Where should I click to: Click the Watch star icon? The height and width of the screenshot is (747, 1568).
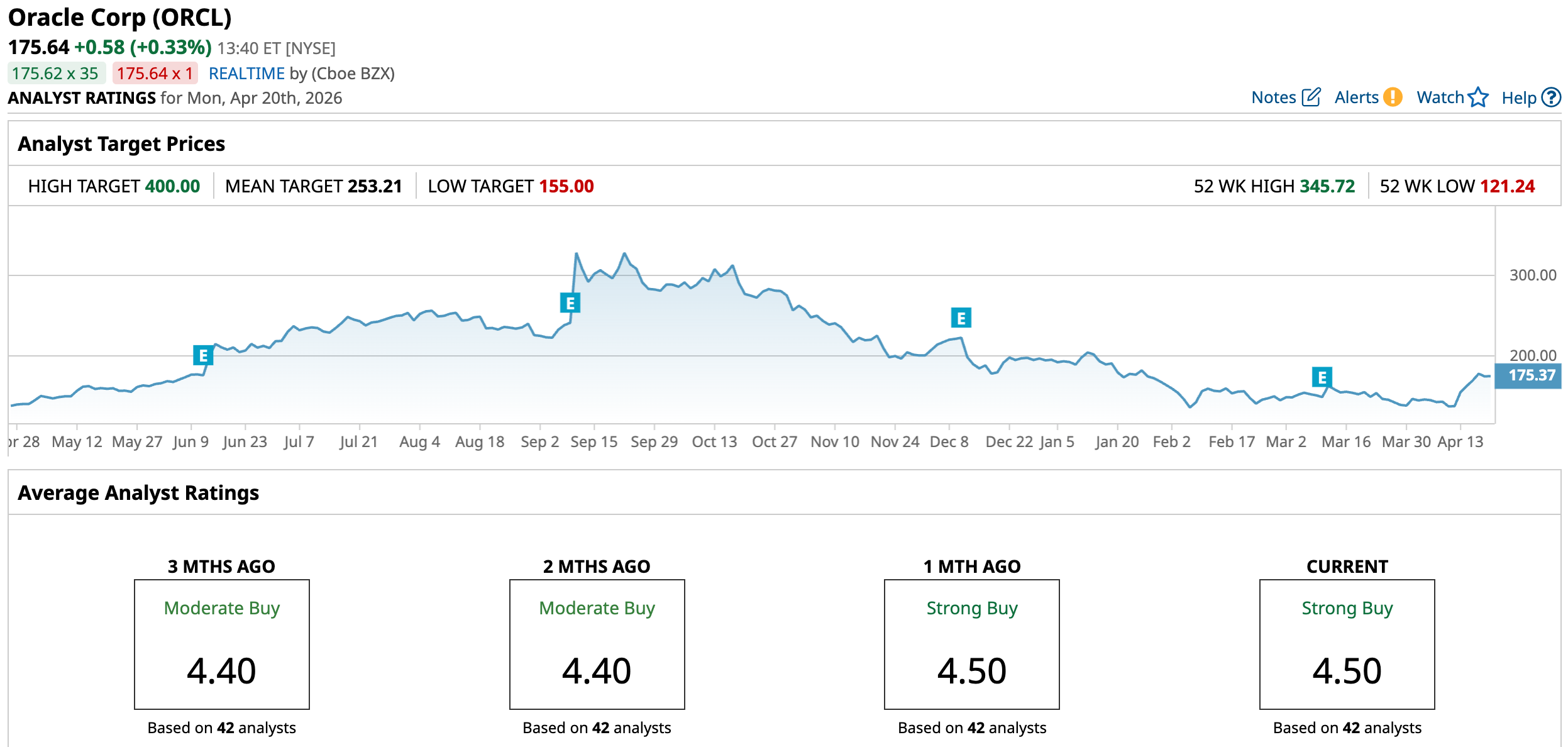click(1479, 97)
